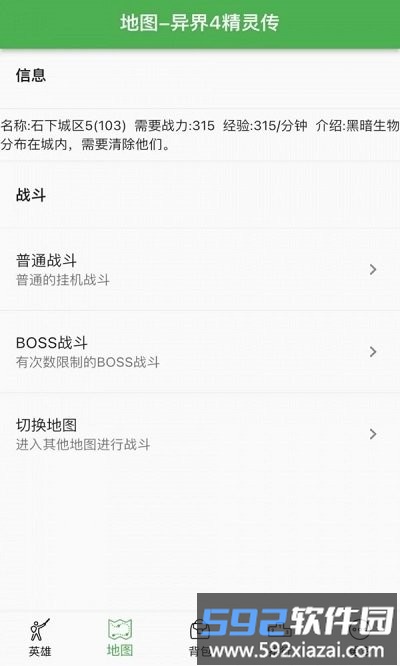400x666 pixels.
Task: Expand the 切换地图 chevron arrow
Action: coord(373,434)
